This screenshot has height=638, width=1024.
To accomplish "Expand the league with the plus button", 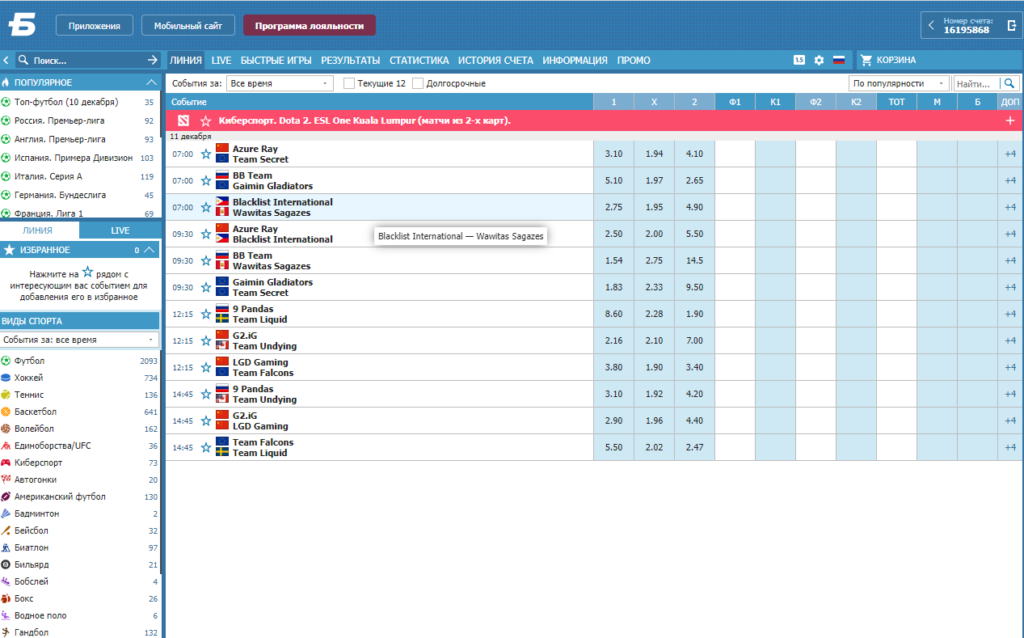I will click(x=1010, y=121).
